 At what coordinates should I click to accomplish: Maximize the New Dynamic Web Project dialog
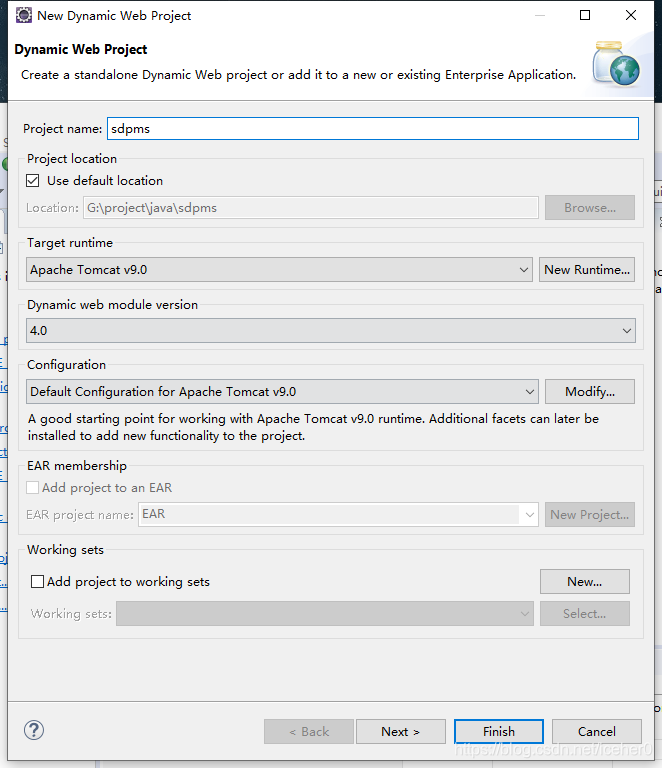coord(585,15)
